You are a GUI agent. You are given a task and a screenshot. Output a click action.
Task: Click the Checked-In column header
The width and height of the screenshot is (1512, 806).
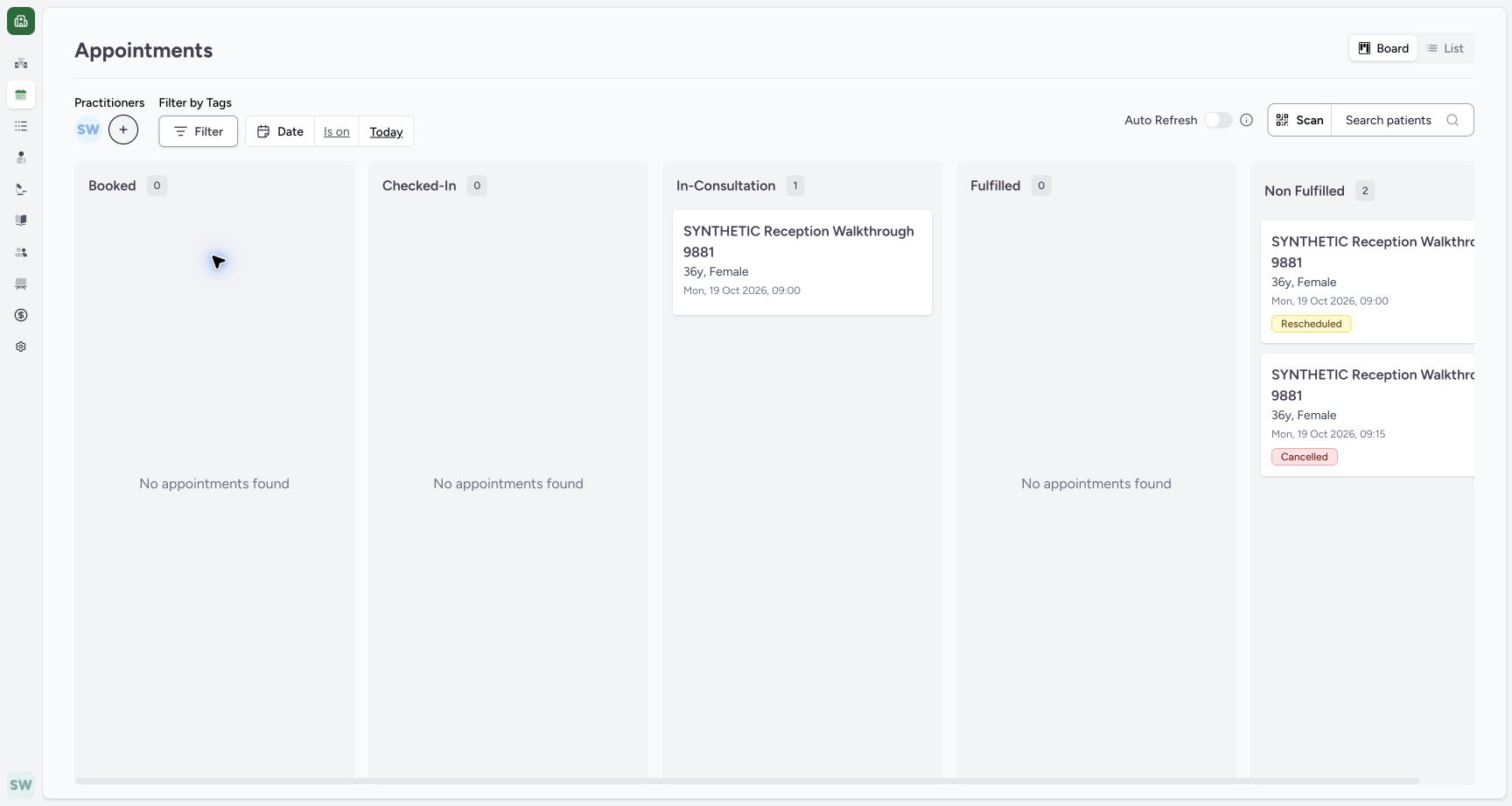(419, 186)
